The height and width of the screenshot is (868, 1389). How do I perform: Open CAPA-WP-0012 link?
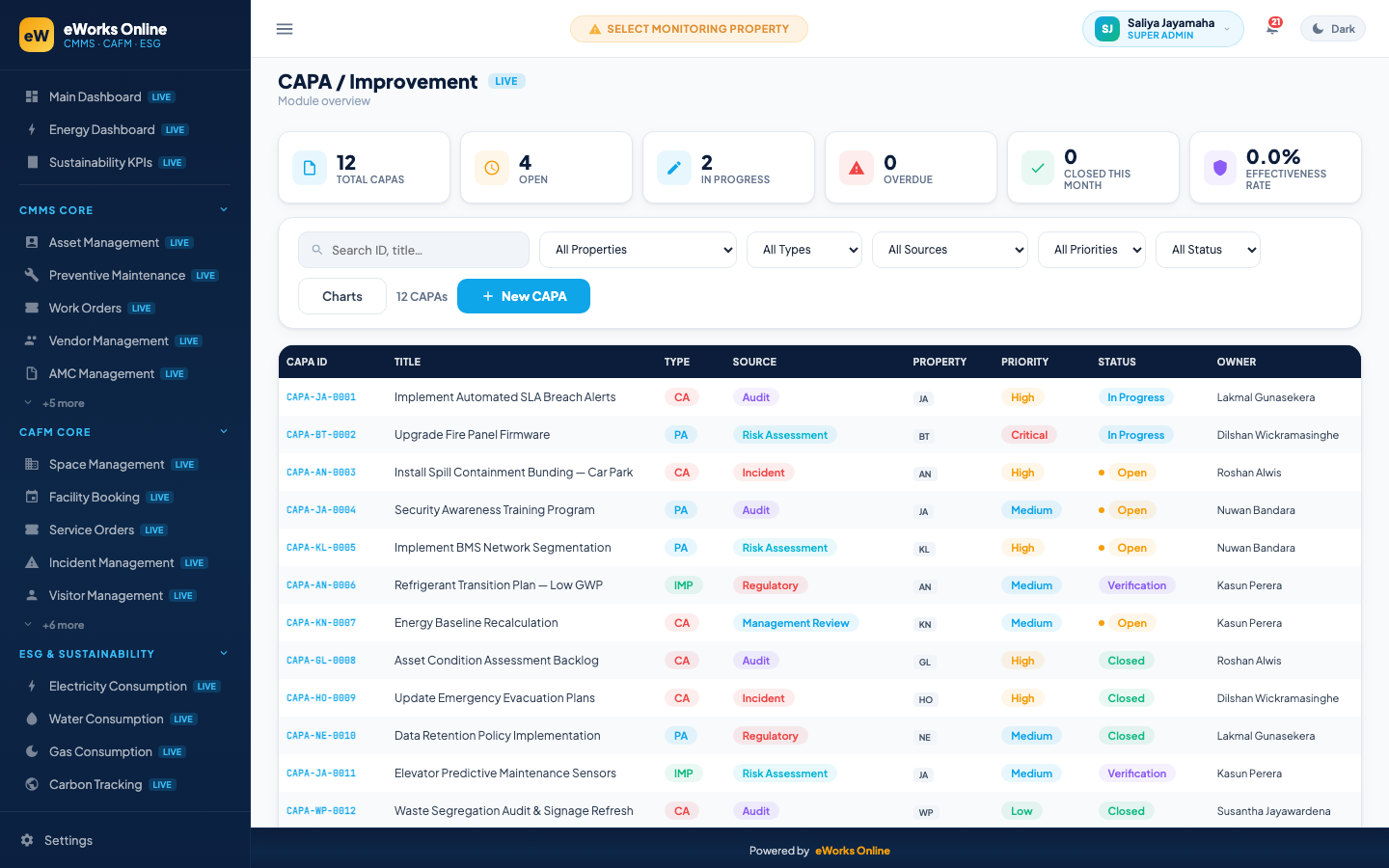coord(321,811)
